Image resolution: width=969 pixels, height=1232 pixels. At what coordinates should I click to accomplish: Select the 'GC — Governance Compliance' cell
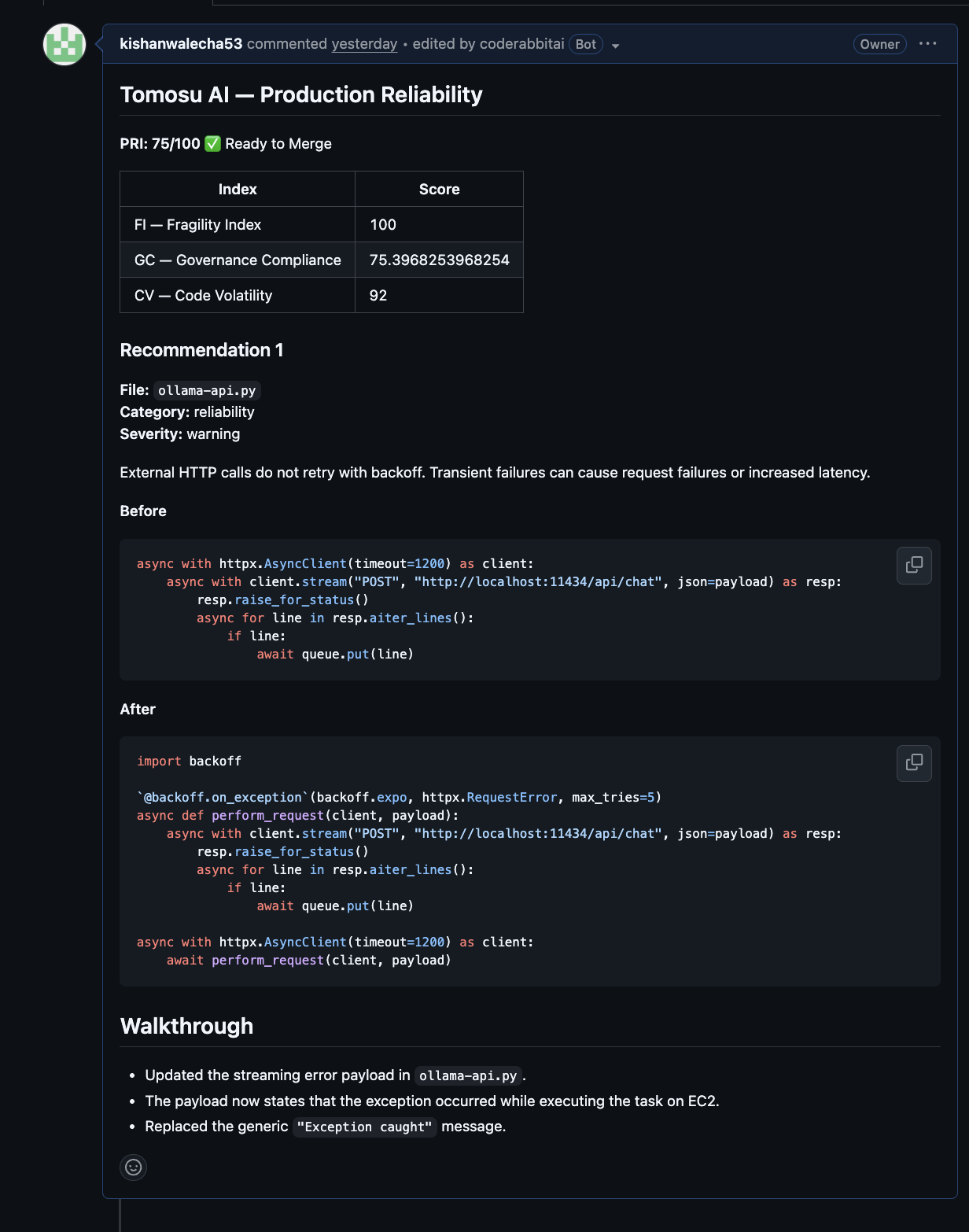point(238,260)
